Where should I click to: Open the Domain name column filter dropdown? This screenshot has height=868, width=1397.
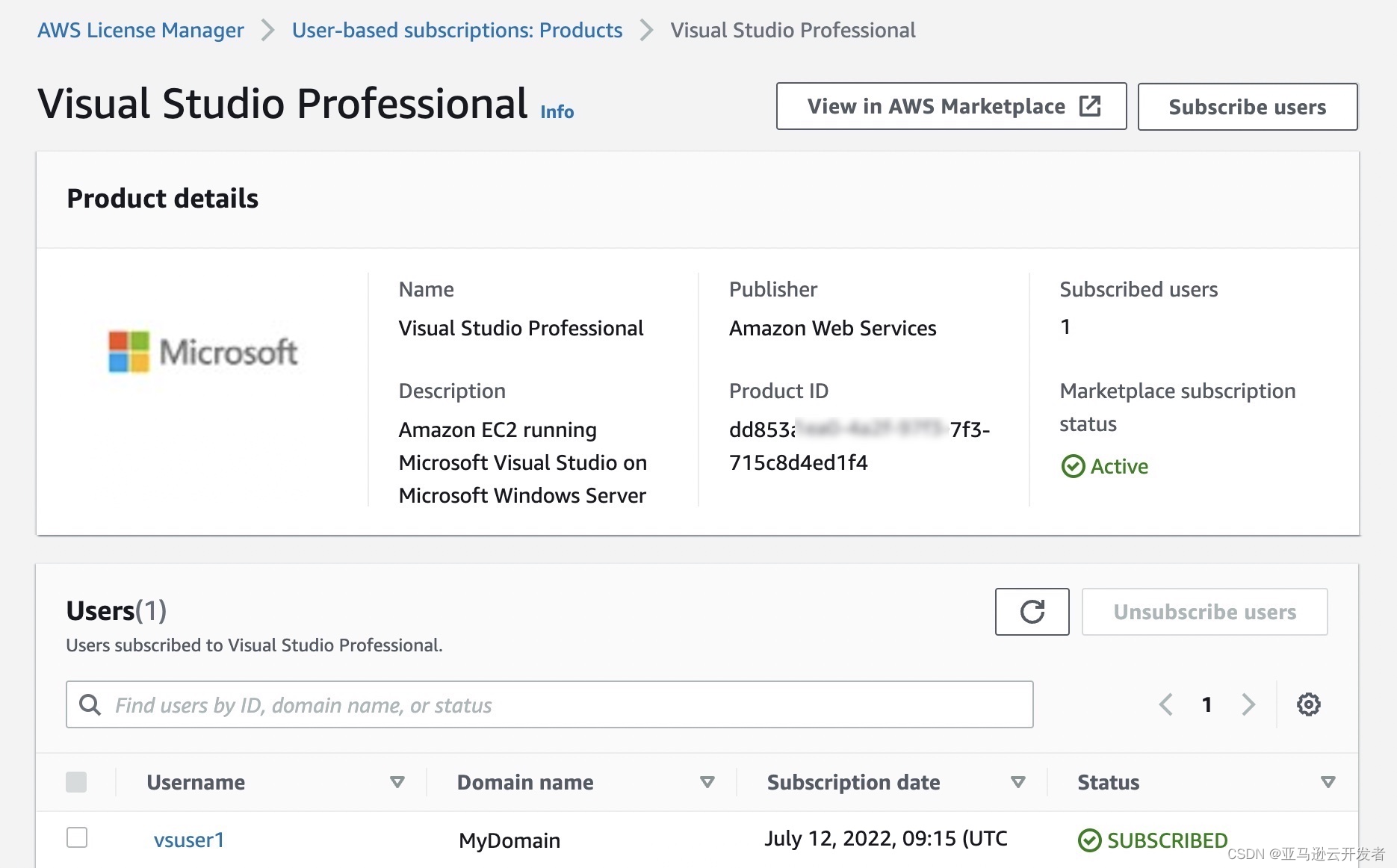click(706, 782)
